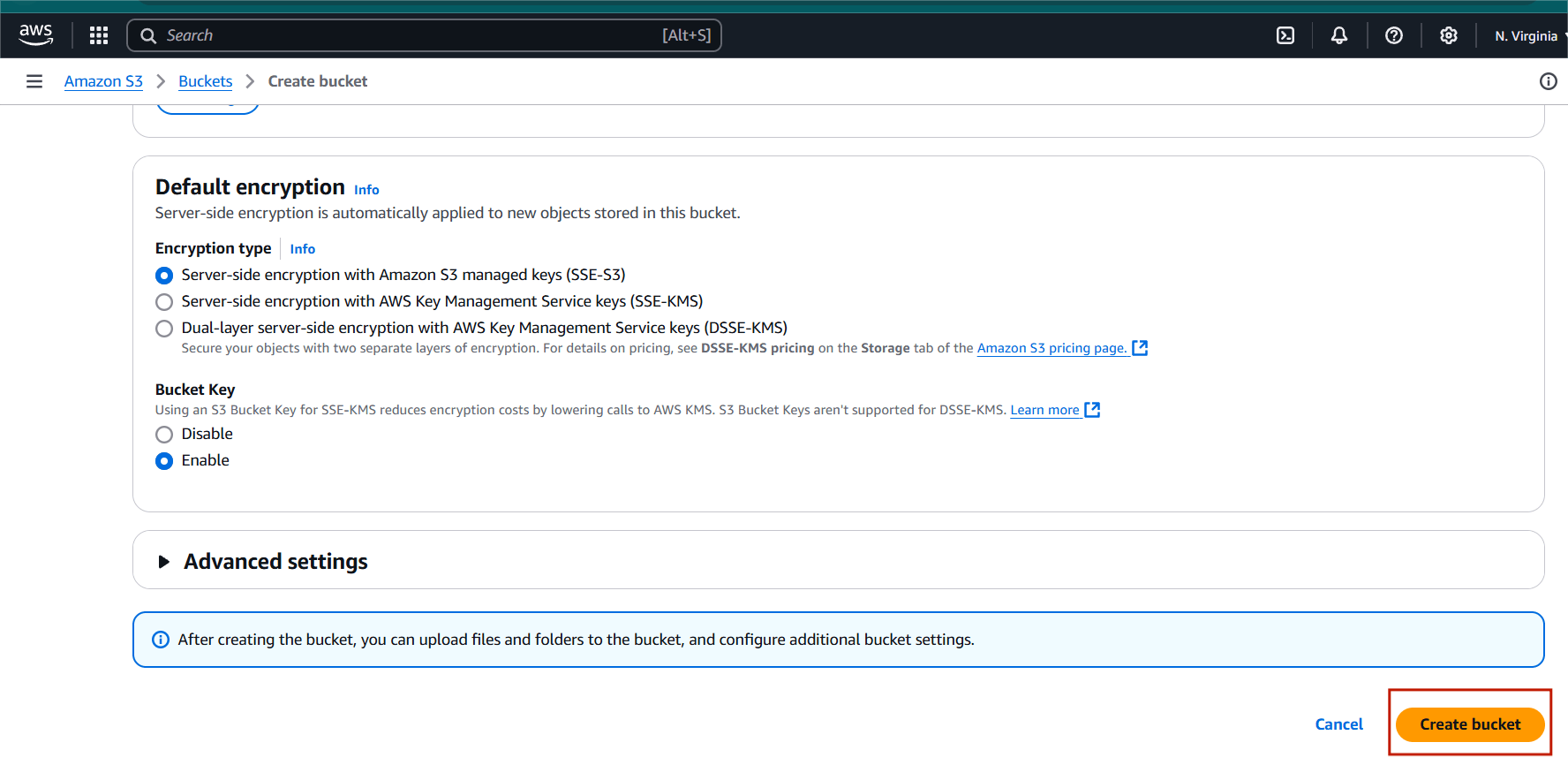The image size is (1568, 765).
Task: Click the external link icon after pricing page
Action: [x=1140, y=348]
